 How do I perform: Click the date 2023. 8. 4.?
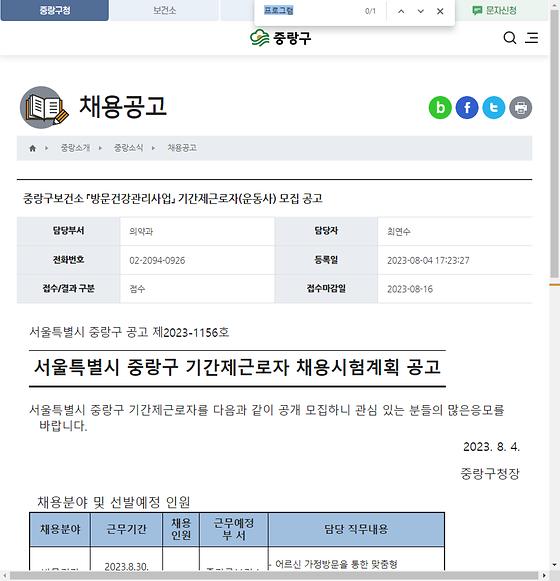(491, 447)
